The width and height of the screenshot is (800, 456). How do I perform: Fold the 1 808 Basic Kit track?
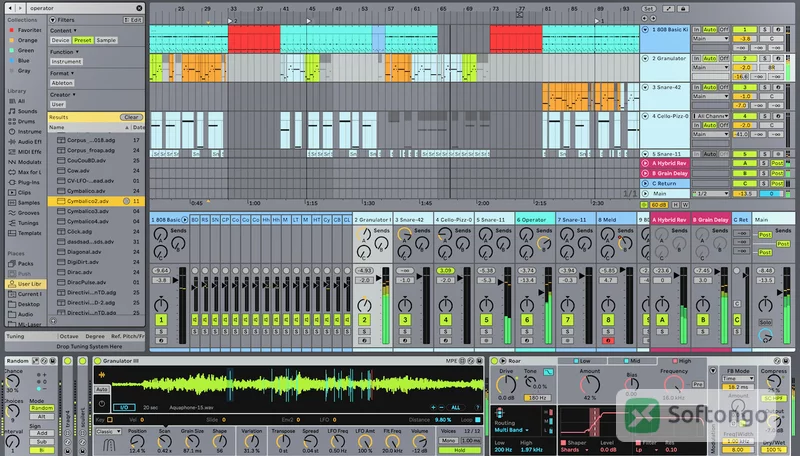tap(645, 30)
